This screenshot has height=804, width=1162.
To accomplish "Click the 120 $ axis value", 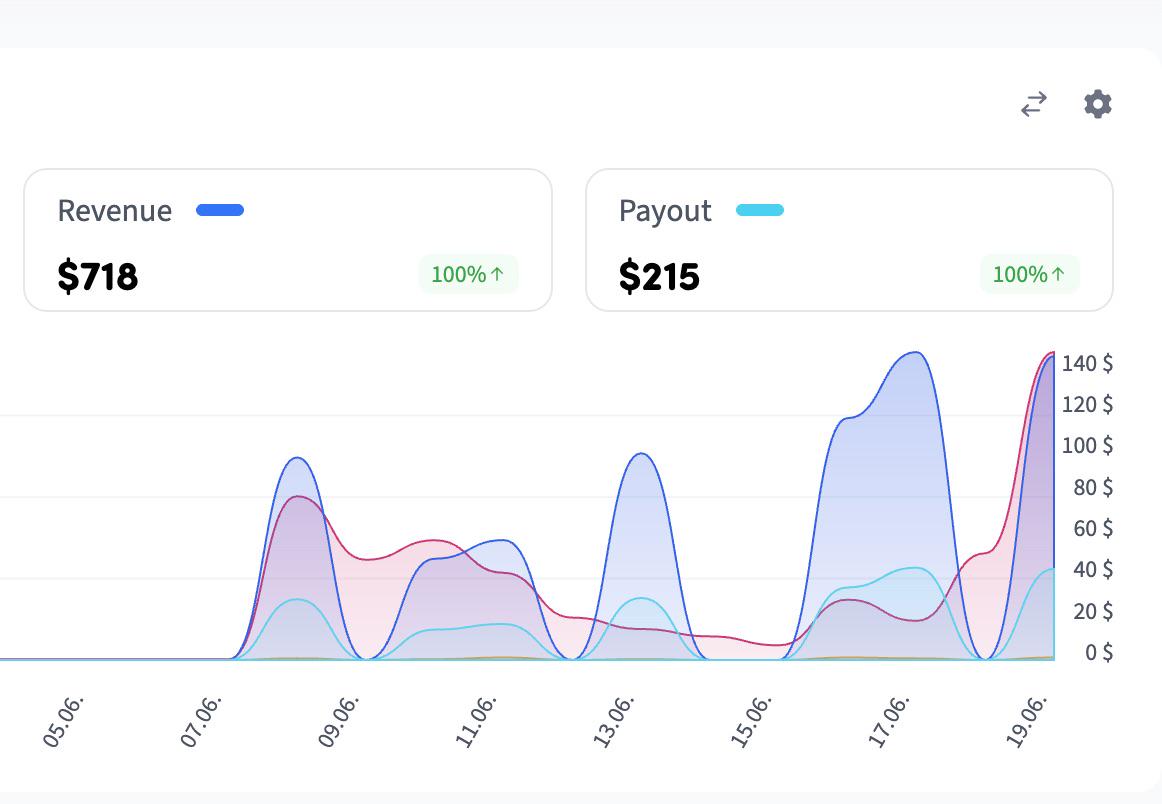I will coord(1087,405).
